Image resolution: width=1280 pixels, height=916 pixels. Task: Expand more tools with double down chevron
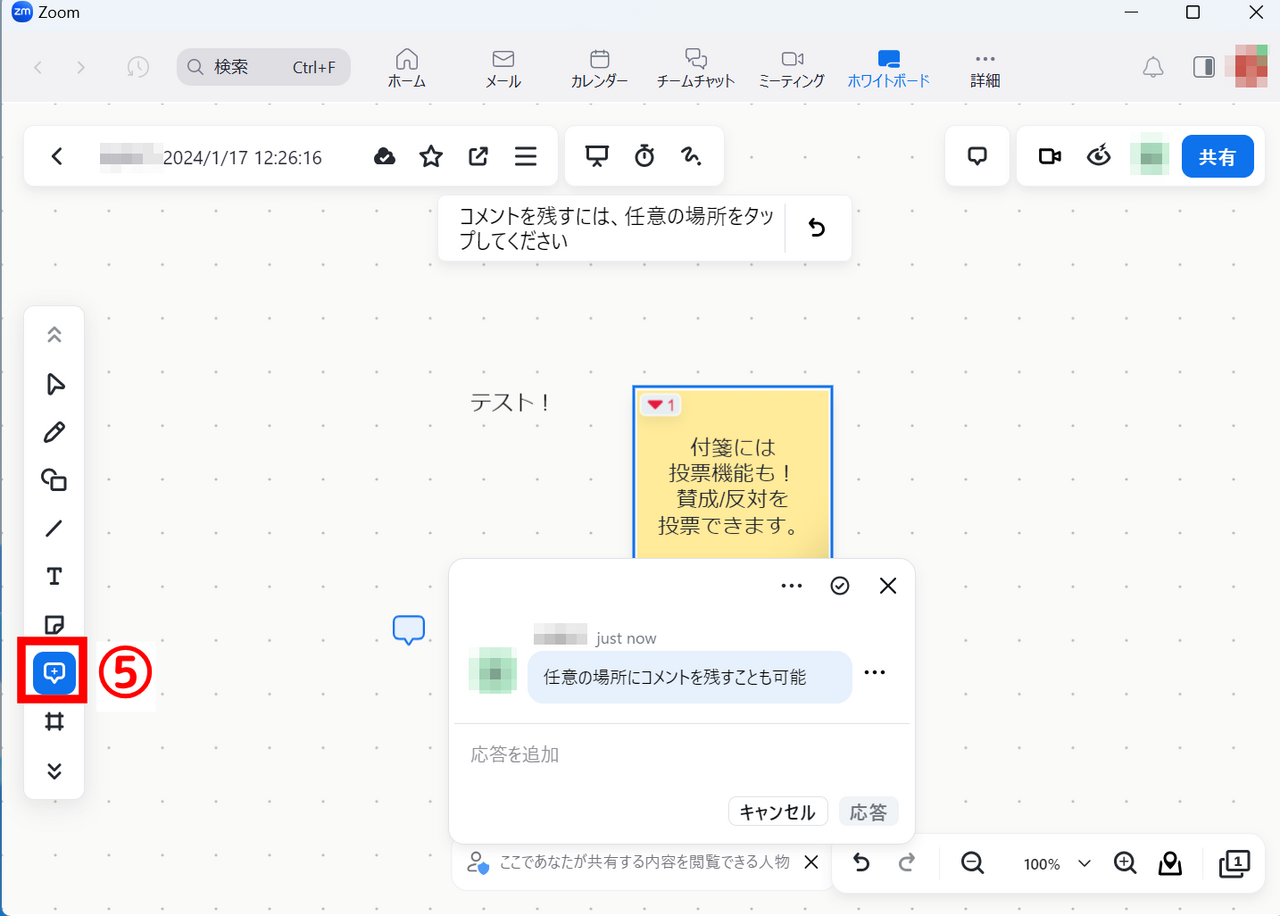click(54, 770)
